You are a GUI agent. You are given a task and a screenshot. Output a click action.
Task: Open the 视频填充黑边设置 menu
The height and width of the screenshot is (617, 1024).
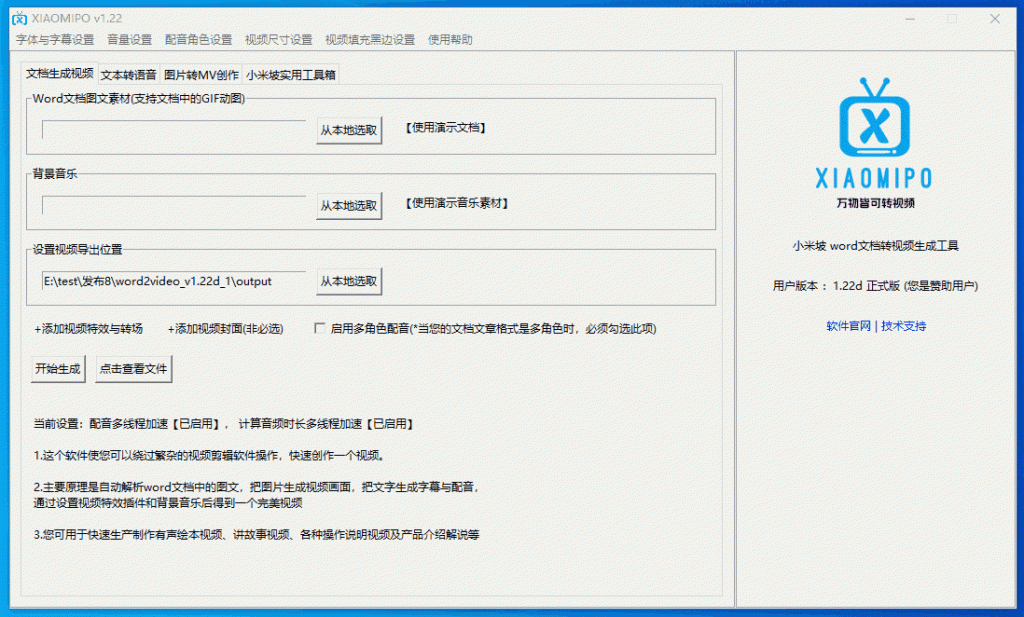[370, 40]
